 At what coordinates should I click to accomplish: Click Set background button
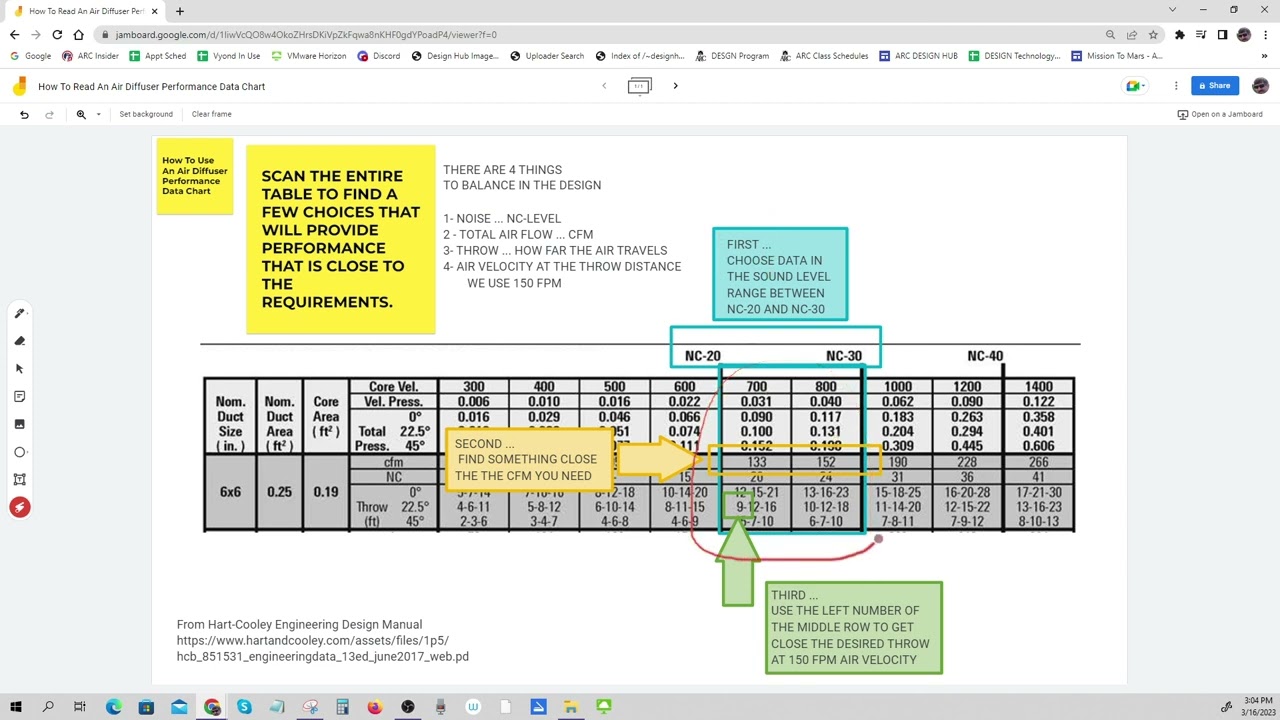(146, 114)
